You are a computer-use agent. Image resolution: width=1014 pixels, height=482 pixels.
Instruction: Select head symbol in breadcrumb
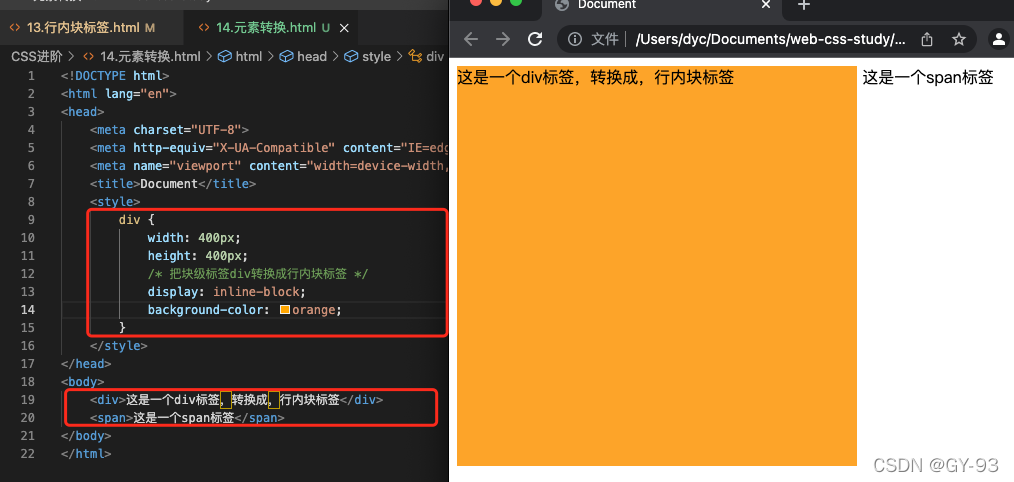[303, 57]
